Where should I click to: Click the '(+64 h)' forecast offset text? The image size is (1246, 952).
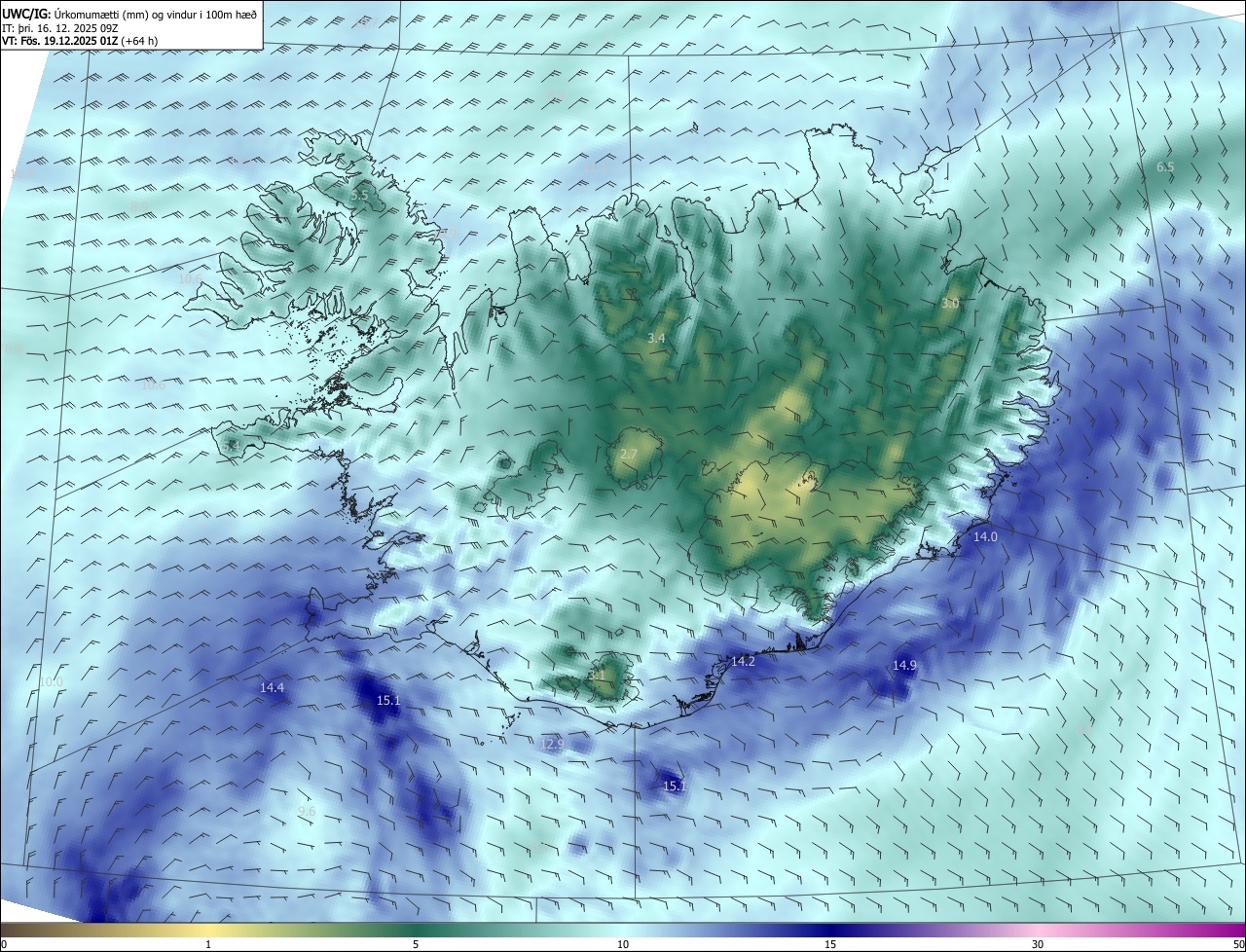(x=139, y=41)
